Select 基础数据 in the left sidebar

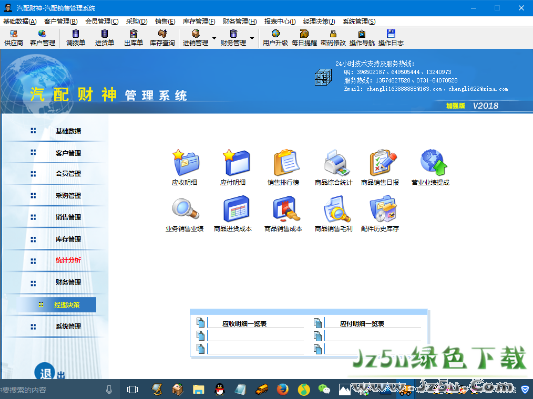click(68, 131)
